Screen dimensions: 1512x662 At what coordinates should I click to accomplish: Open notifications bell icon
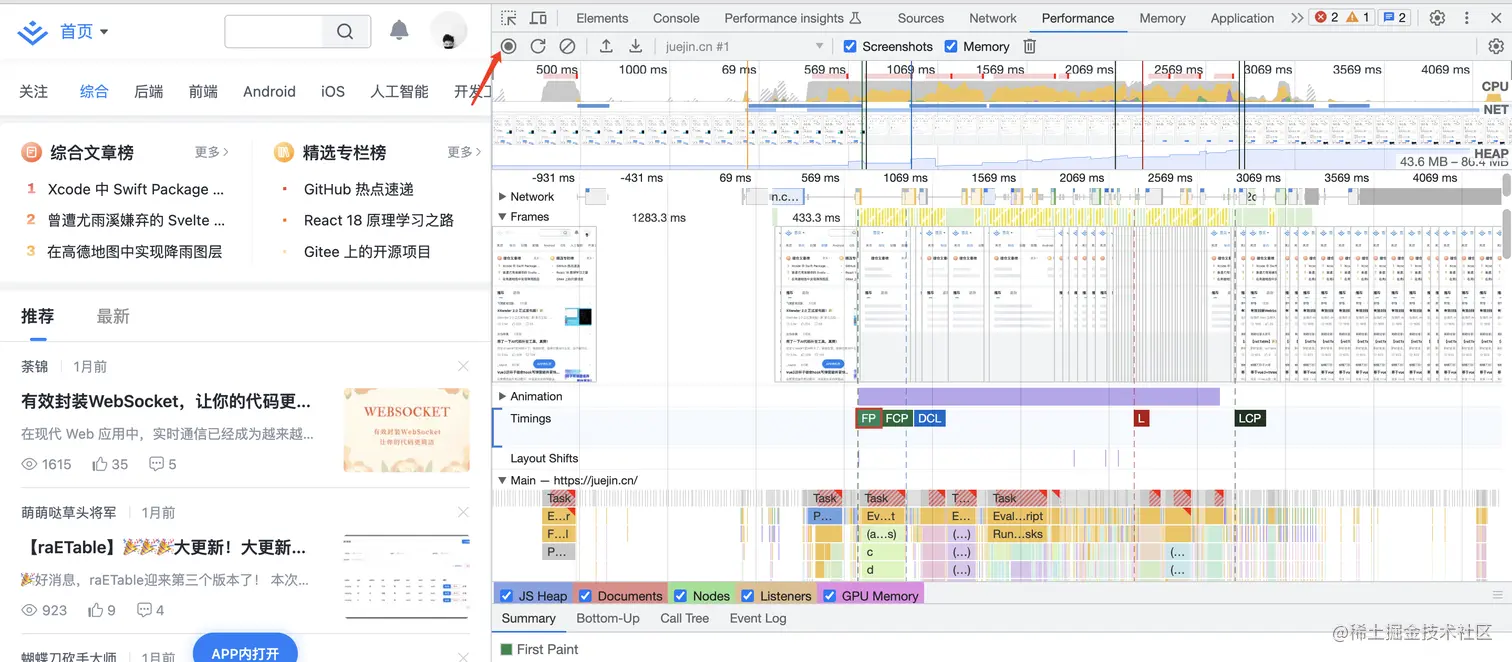399,30
